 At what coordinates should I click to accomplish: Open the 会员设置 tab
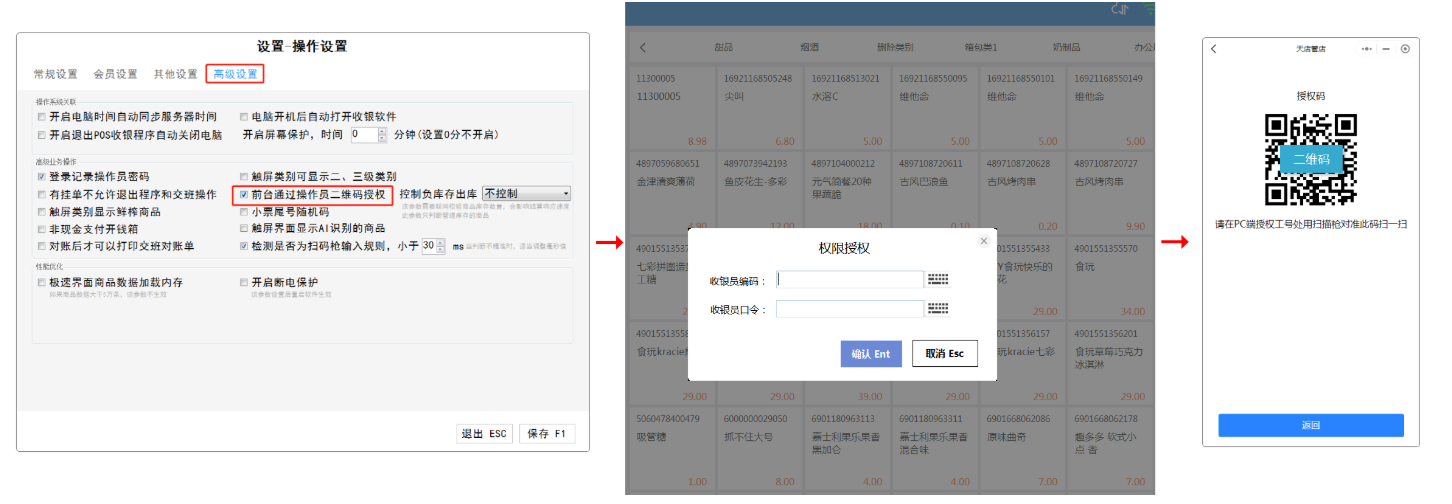[x=115, y=74]
